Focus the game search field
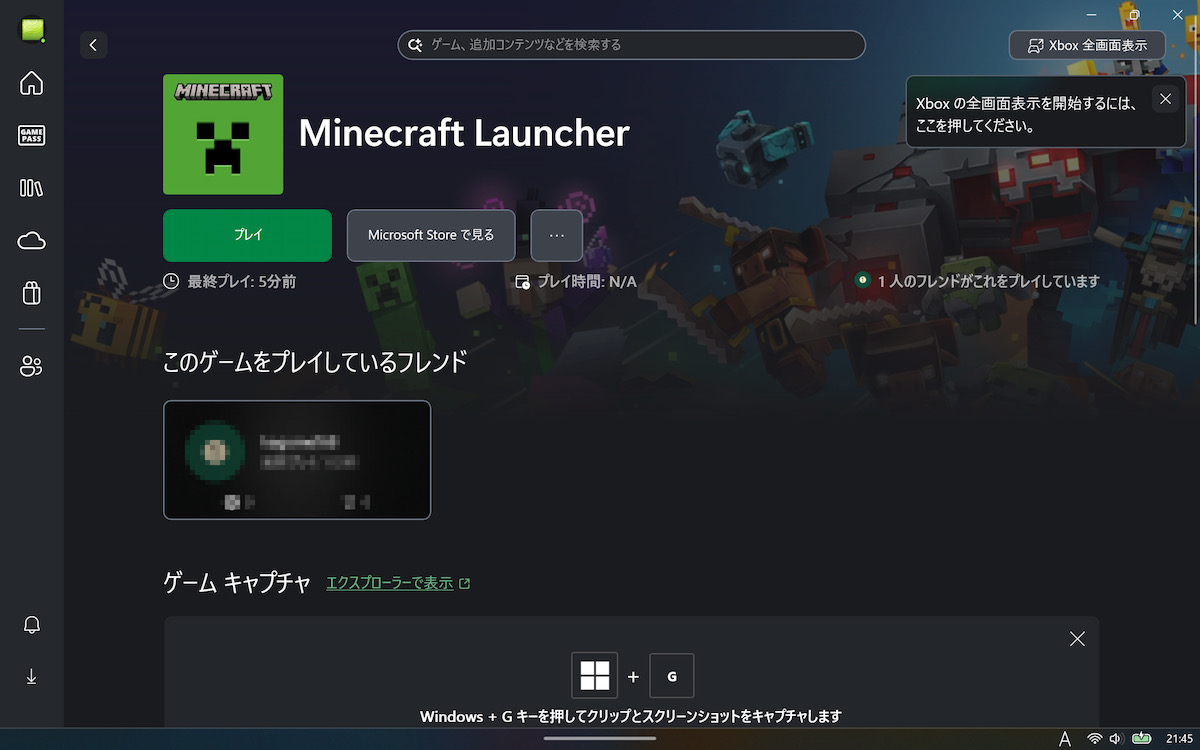This screenshot has width=1200, height=750. point(631,45)
